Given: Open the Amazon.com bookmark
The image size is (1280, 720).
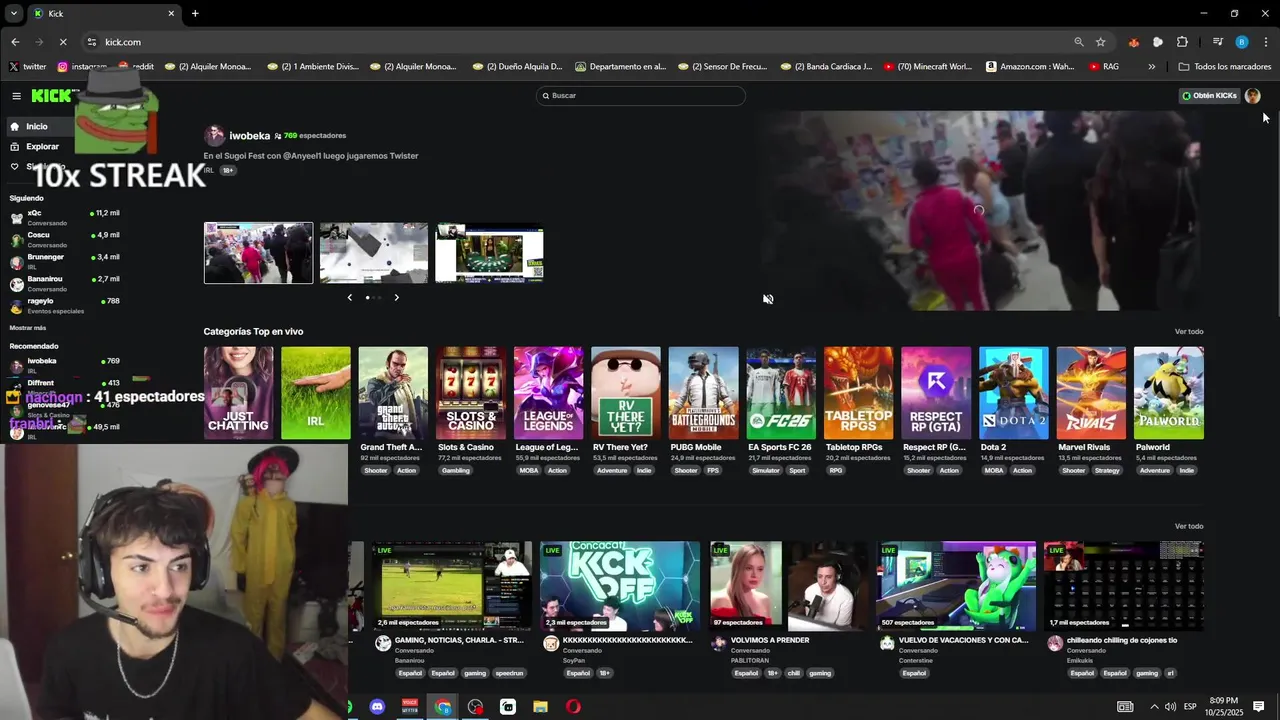Looking at the screenshot, I should [x=1030, y=67].
